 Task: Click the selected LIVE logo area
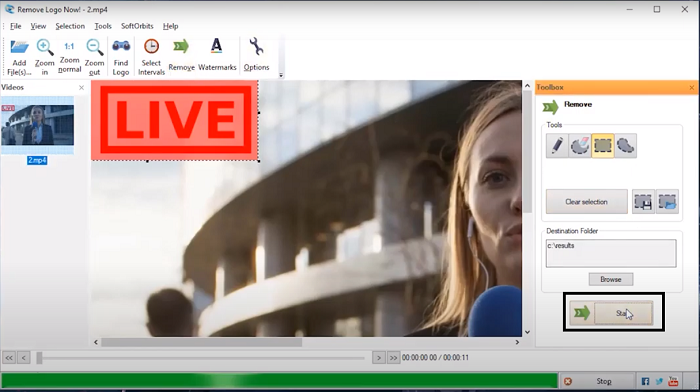click(175, 121)
